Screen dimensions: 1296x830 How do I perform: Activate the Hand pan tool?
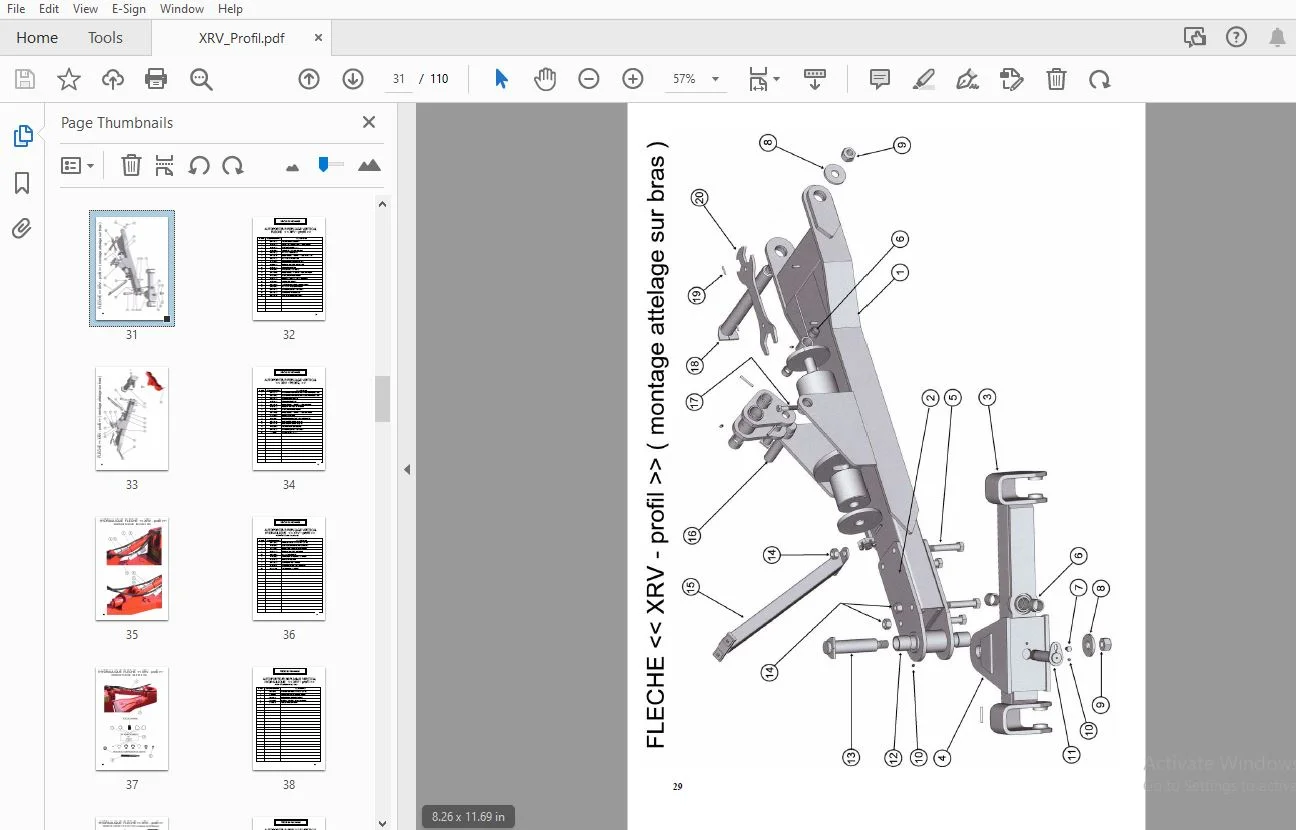coord(545,79)
